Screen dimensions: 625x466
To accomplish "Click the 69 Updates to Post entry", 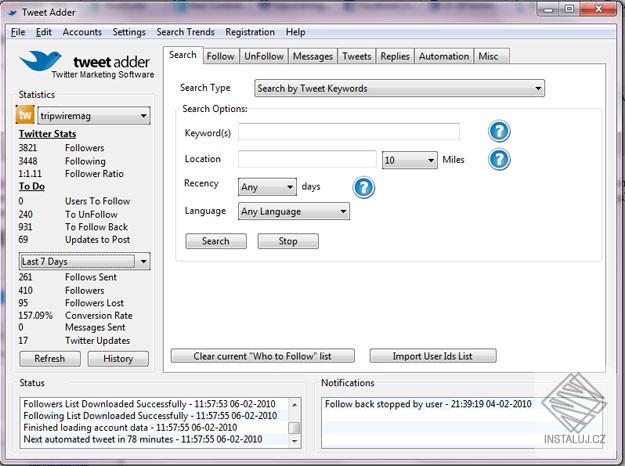I will pos(75,240).
